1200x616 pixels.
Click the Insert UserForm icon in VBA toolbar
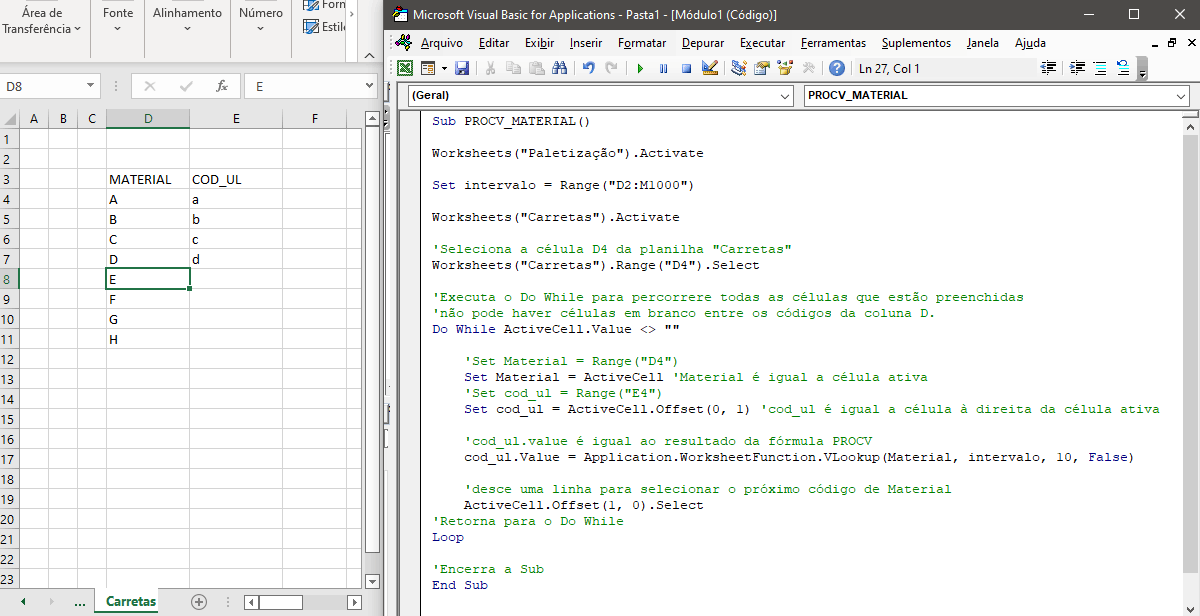click(x=427, y=69)
